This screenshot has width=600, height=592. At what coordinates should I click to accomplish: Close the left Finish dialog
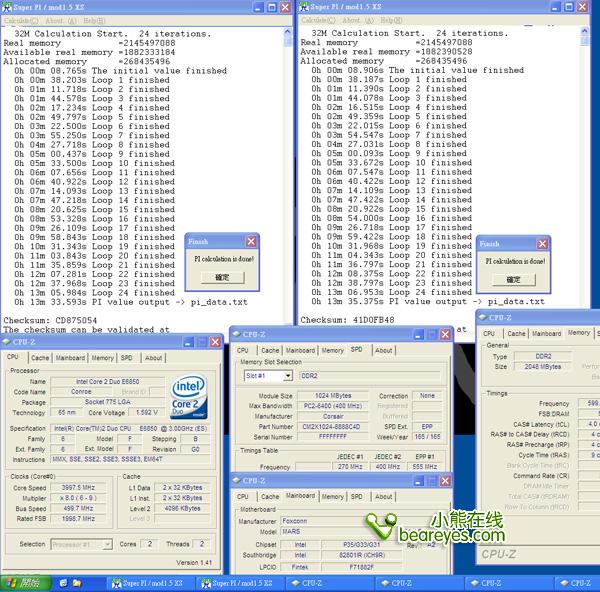251,241
